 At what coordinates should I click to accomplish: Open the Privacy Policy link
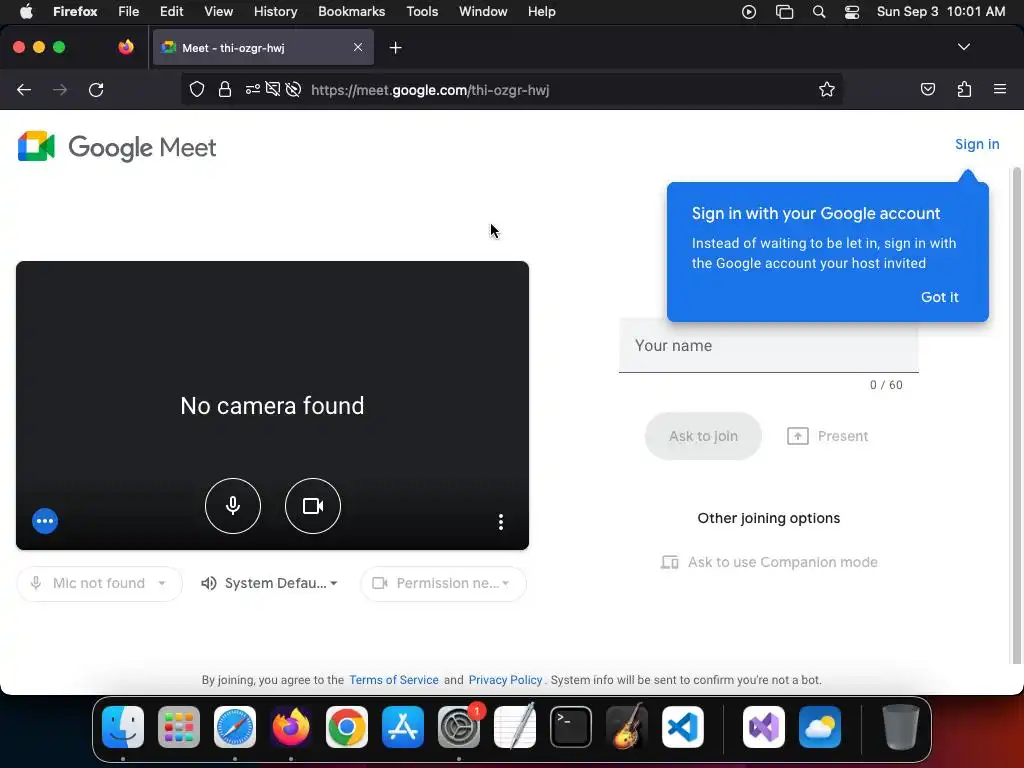coord(505,680)
